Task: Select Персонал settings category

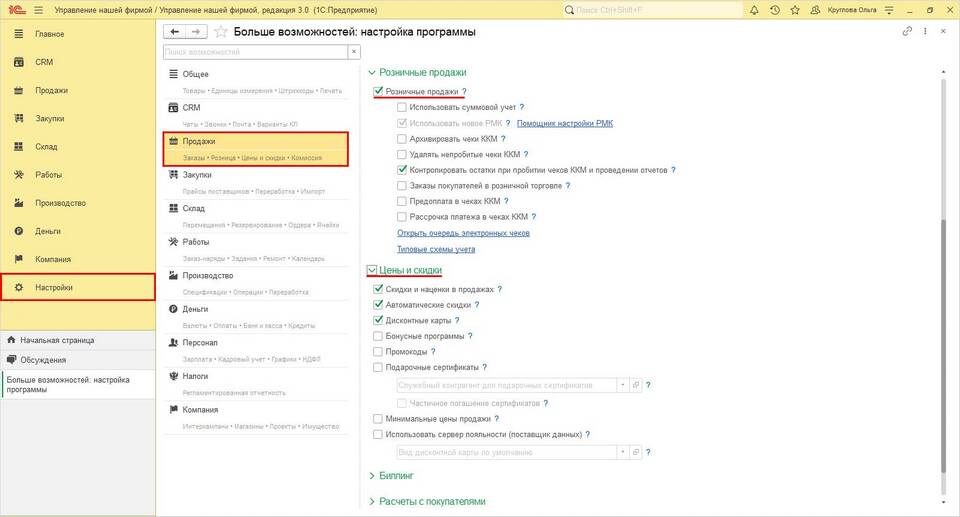Action: (256, 350)
